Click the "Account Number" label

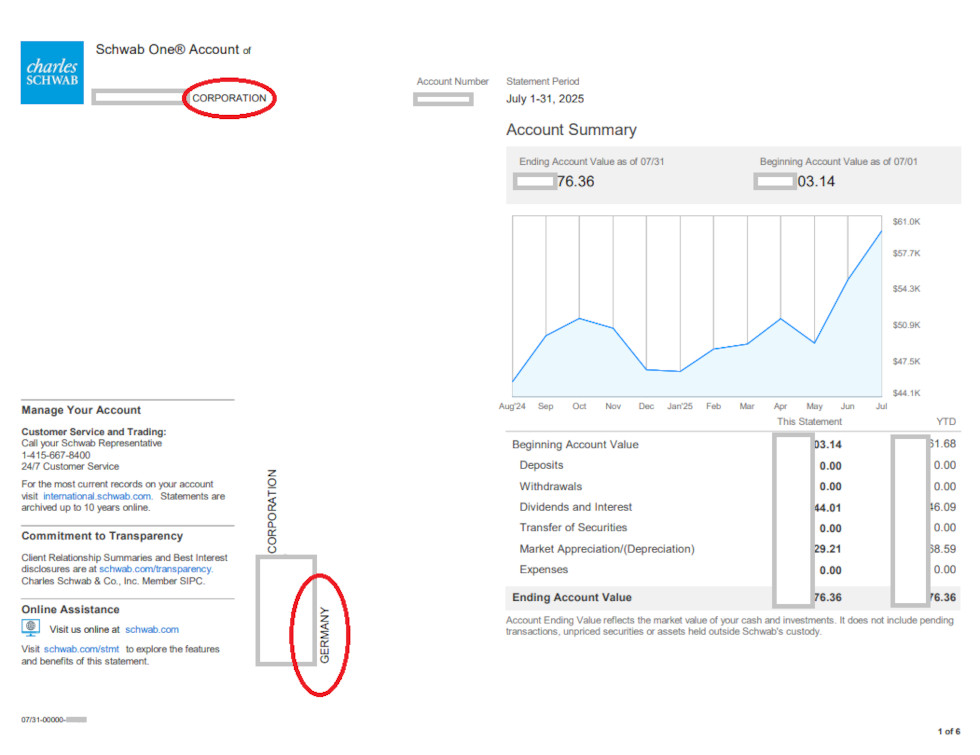452,81
